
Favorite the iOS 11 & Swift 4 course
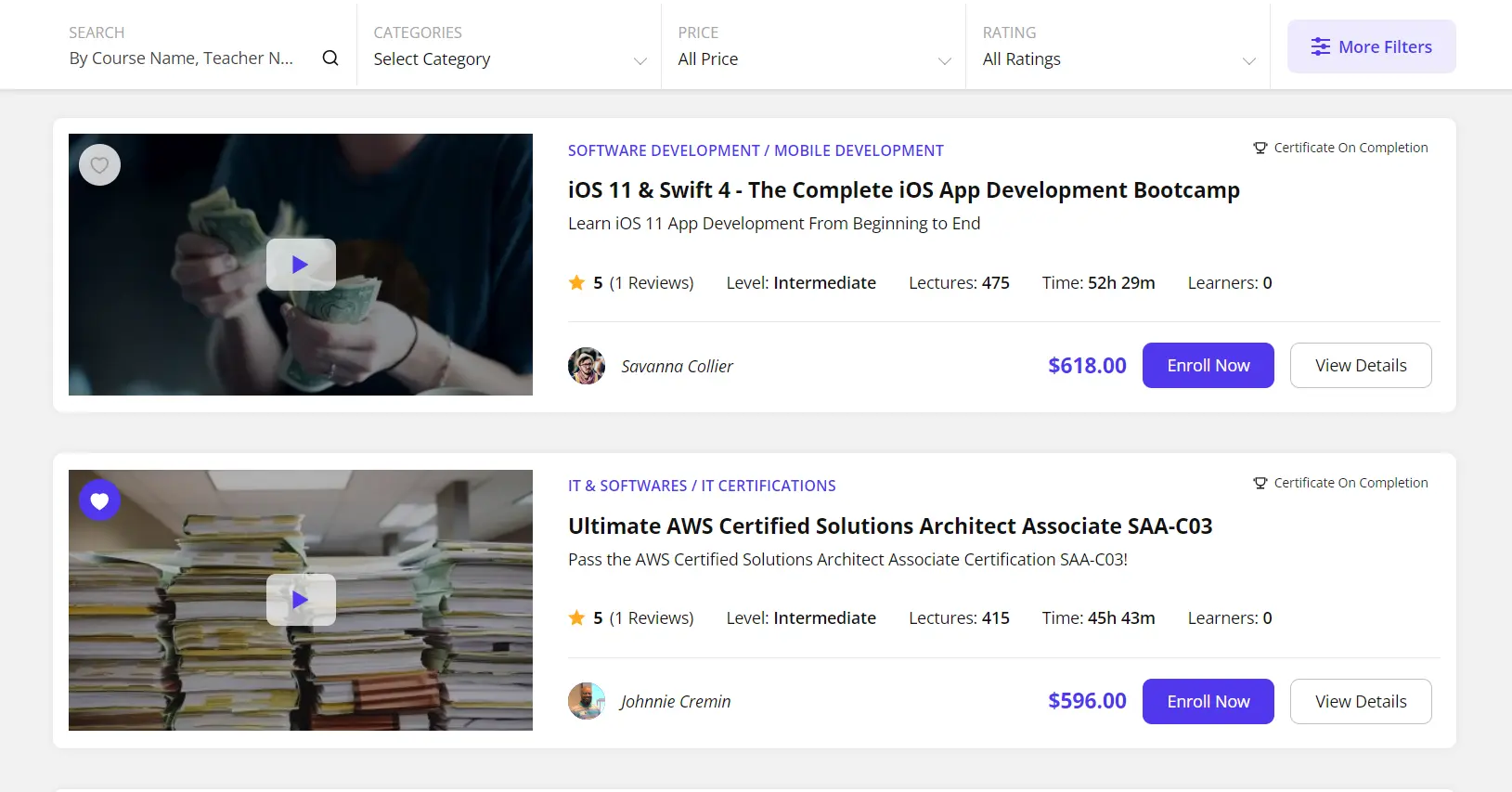(99, 165)
